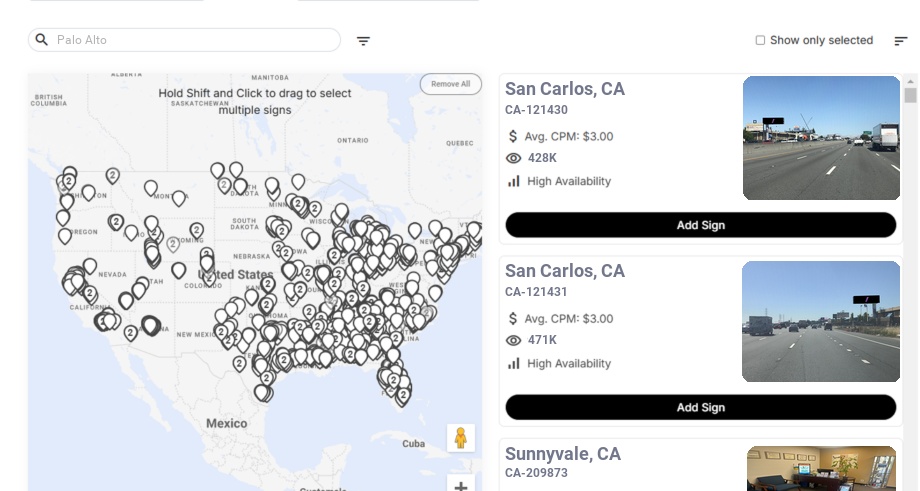Open the sort icon at top right
The height and width of the screenshot is (491, 920).
901,41
